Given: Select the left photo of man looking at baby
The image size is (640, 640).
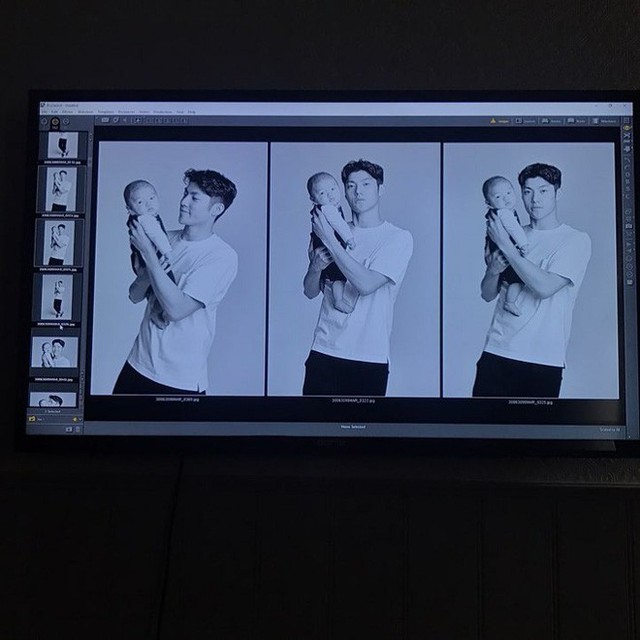Looking at the screenshot, I should pyautogui.click(x=180, y=267).
